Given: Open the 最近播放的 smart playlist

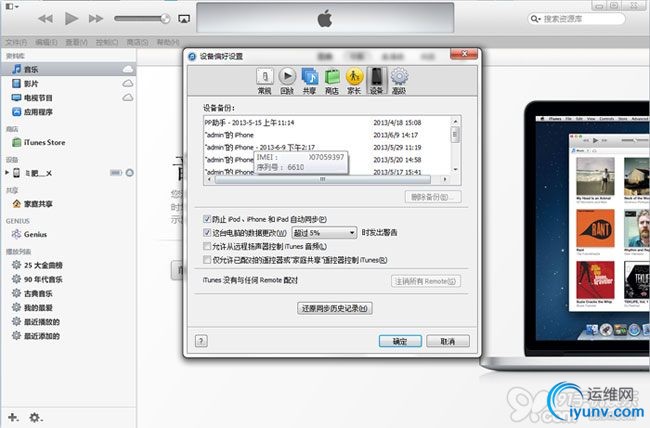Looking at the screenshot, I should (x=68, y=321).
